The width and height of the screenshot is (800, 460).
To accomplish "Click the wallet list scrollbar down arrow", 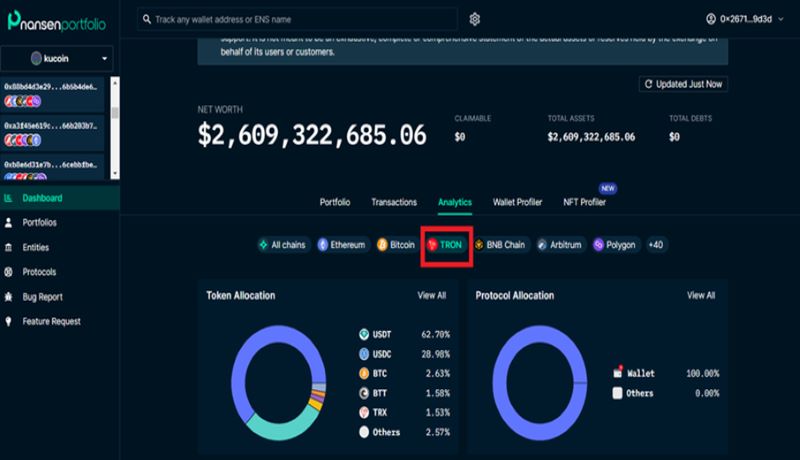I will pos(115,174).
